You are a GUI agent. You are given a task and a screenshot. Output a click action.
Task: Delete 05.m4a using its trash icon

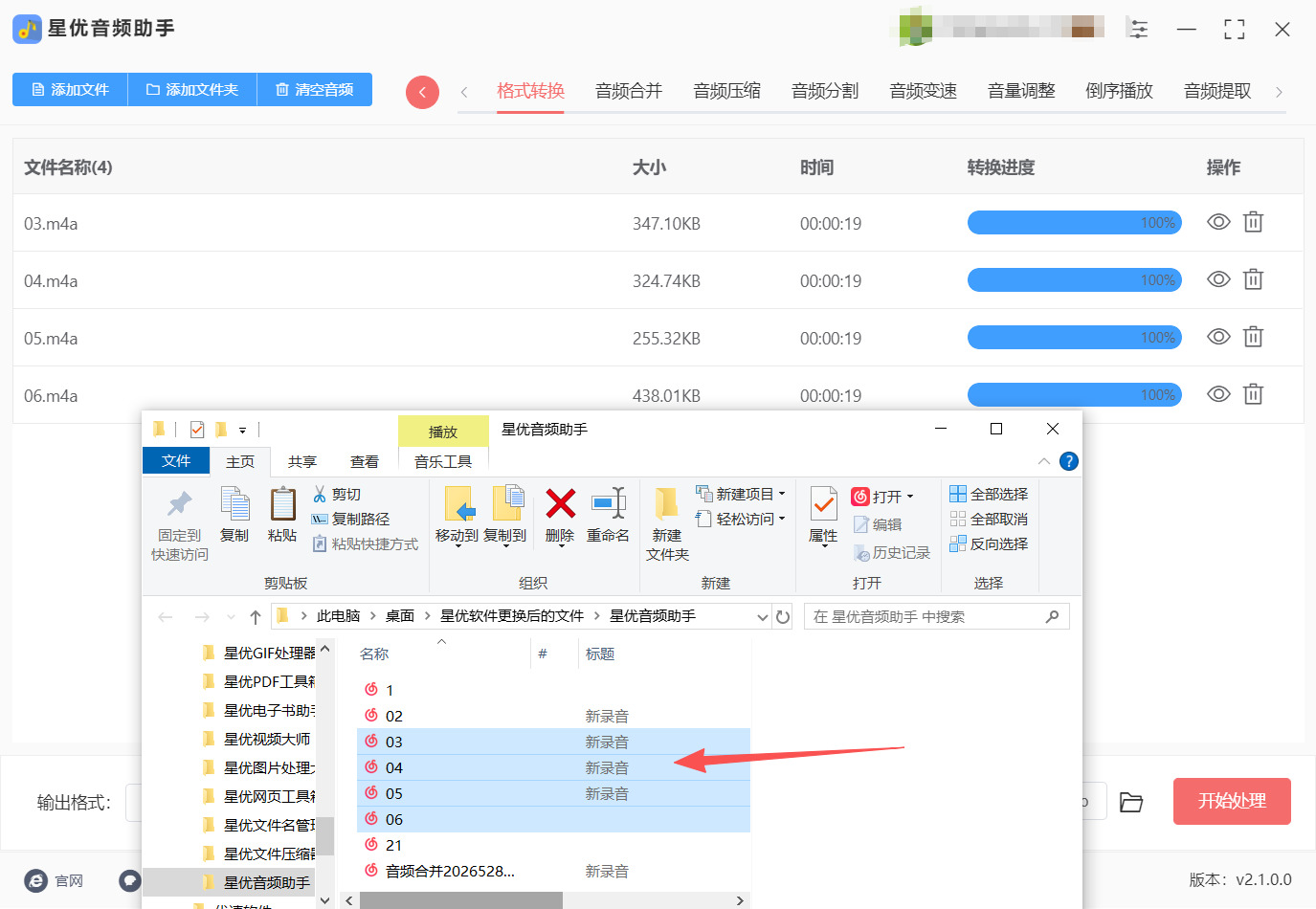1253,337
